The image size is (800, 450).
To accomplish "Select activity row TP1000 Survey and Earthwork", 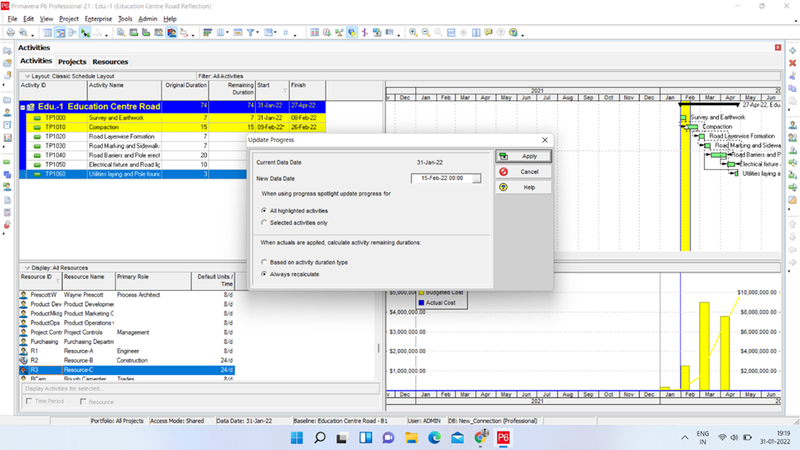I will pos(176,118).
